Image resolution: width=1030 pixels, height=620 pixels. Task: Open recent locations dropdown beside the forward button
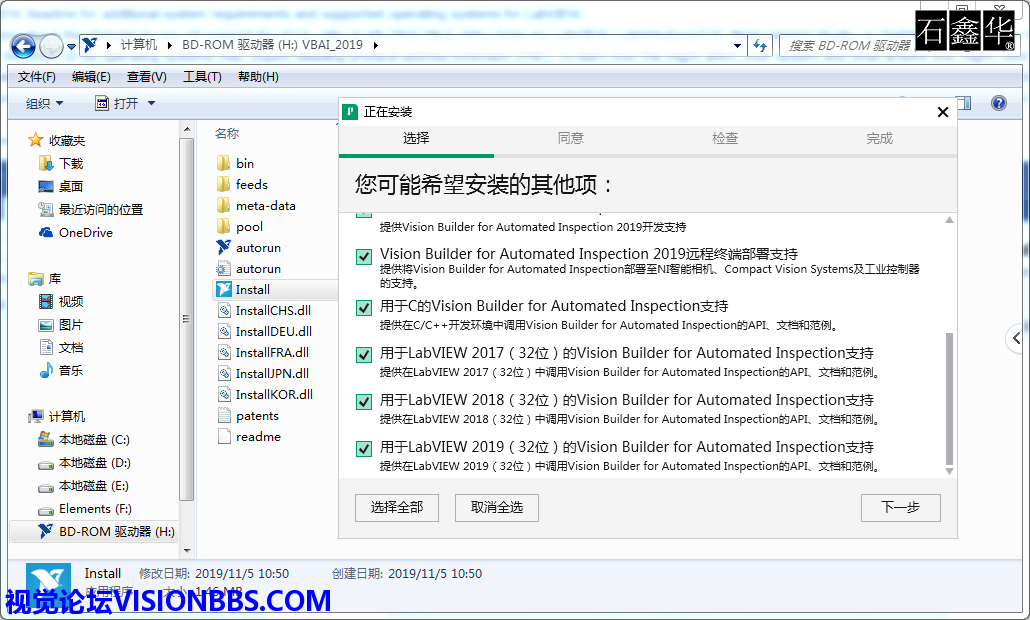(71, 47)
